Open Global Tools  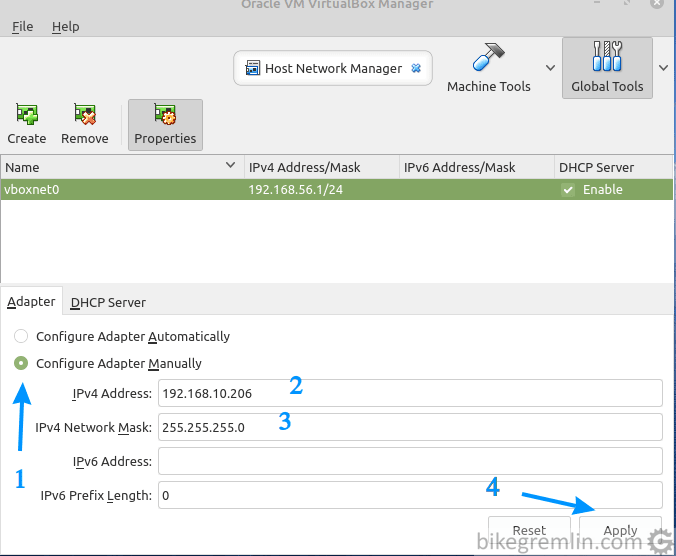[x=607, y=68]
